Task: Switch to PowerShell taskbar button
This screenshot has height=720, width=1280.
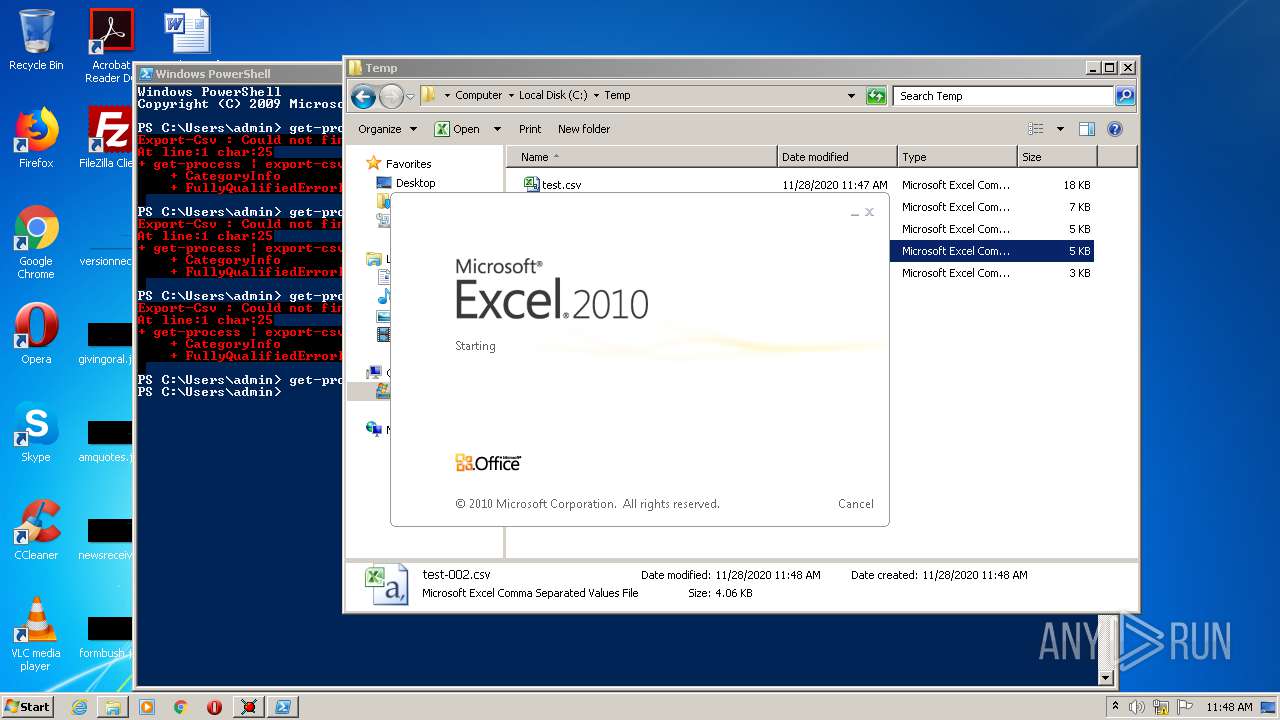Action: pyautogui.click(x=283, y=707)
